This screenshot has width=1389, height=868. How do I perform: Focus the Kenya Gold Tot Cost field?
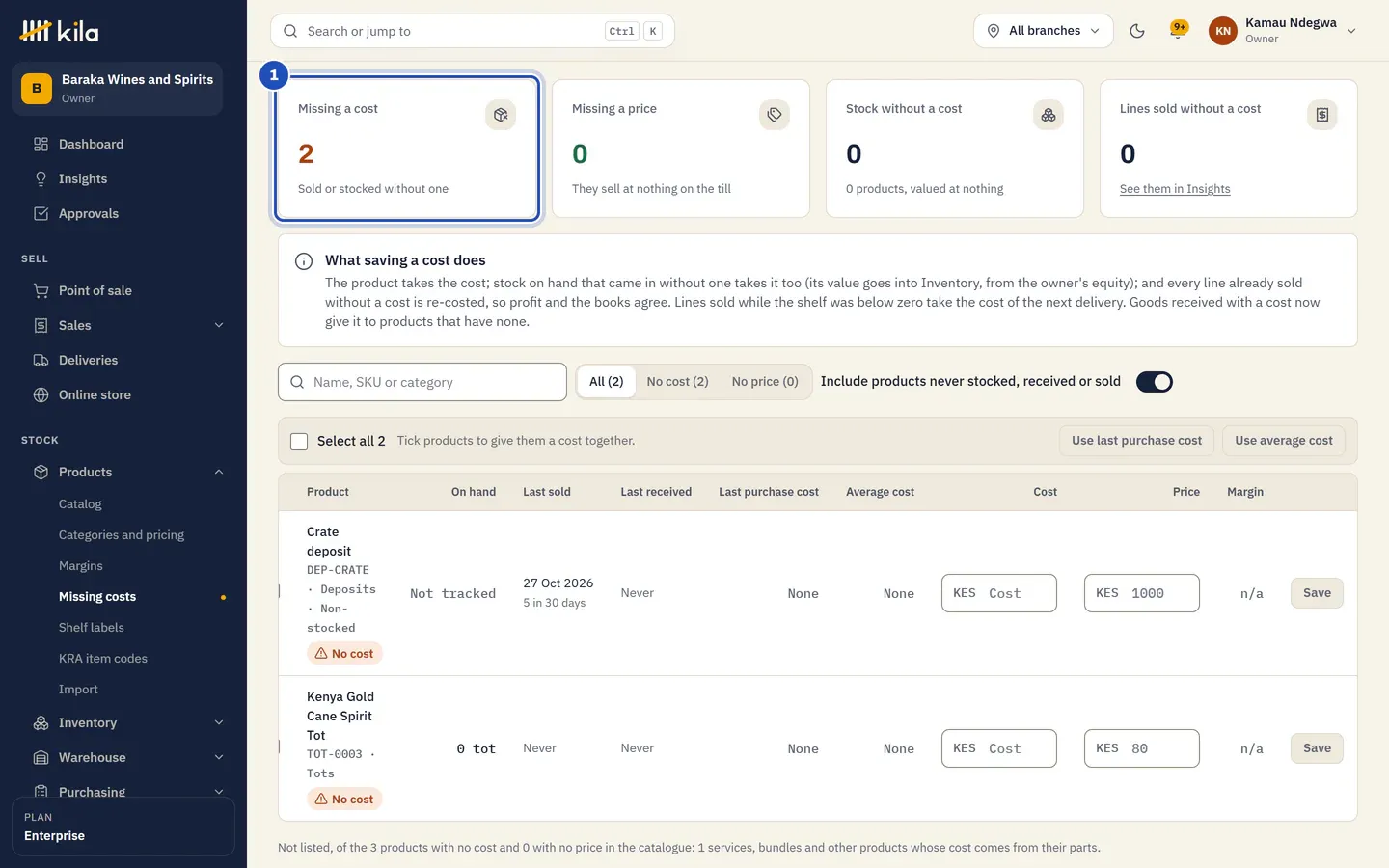pos(999,748)
